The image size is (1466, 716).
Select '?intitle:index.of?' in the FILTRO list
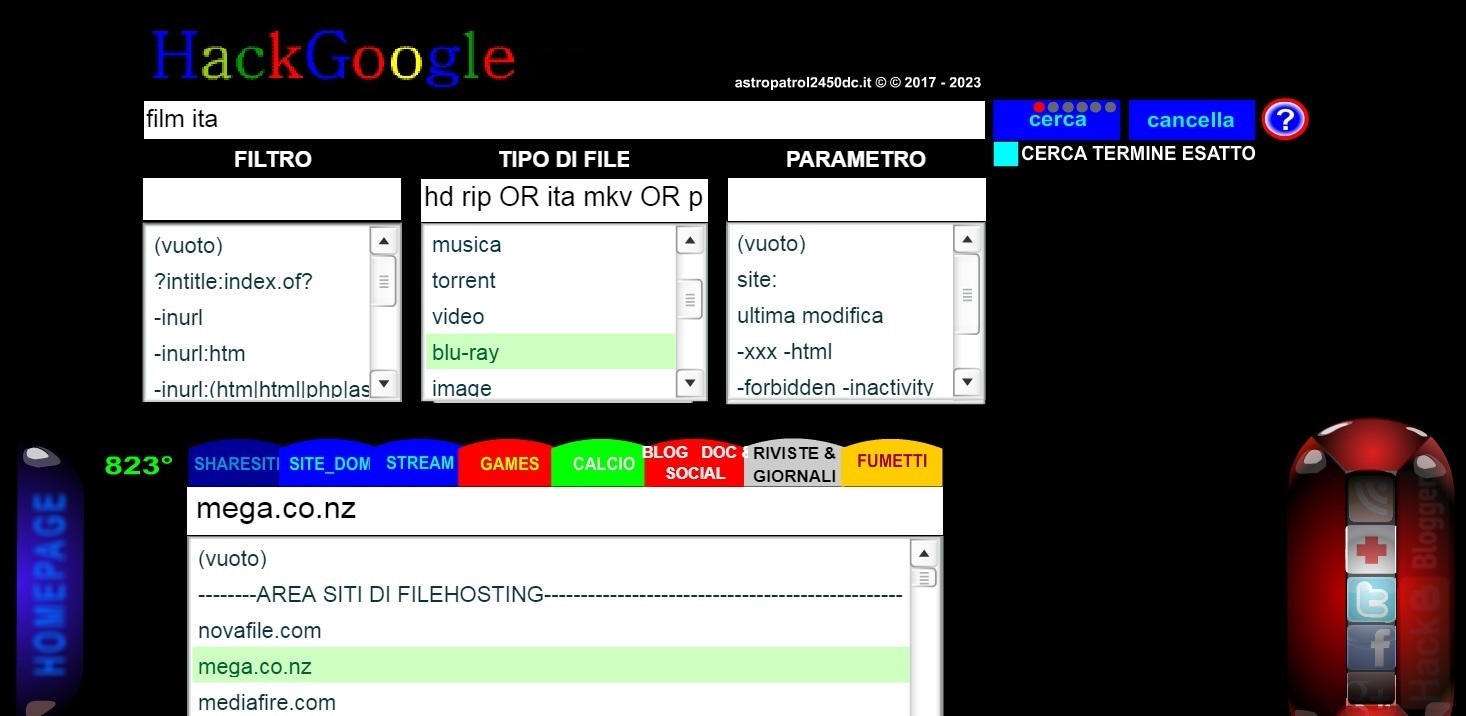(x=260, y=282)
